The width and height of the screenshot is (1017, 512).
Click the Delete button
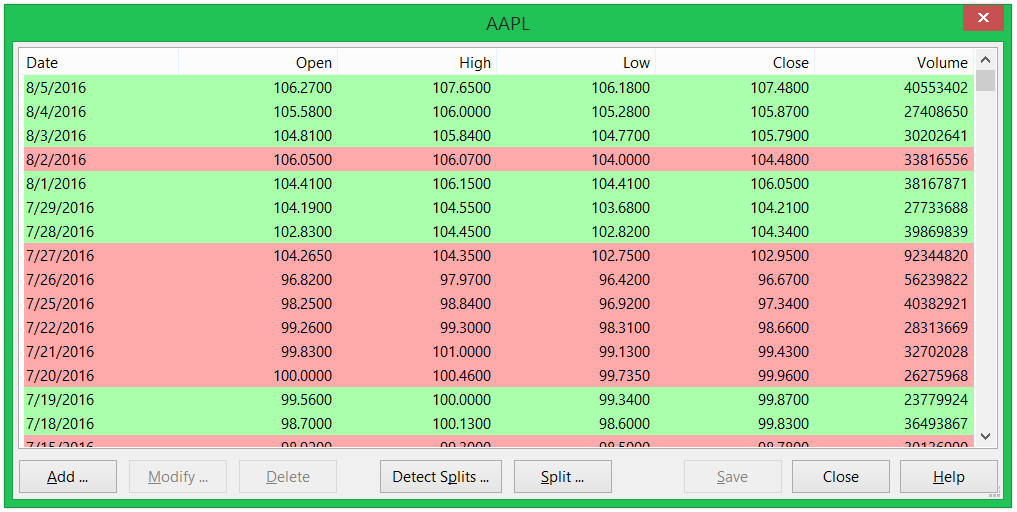coord(288,477)
